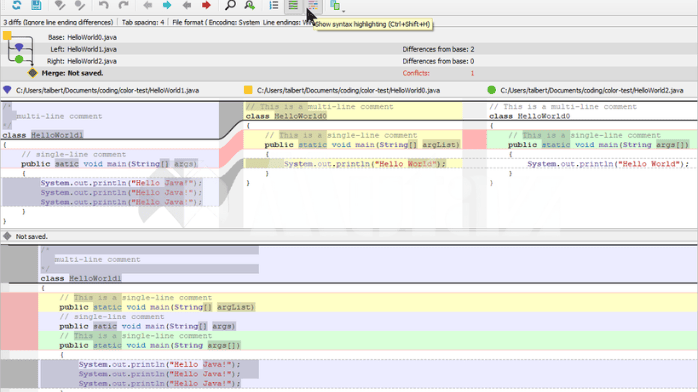Screen dimensions: 698x392
Task: Click 'class HelloWorld0' in center pane
Action: (286, 116)
